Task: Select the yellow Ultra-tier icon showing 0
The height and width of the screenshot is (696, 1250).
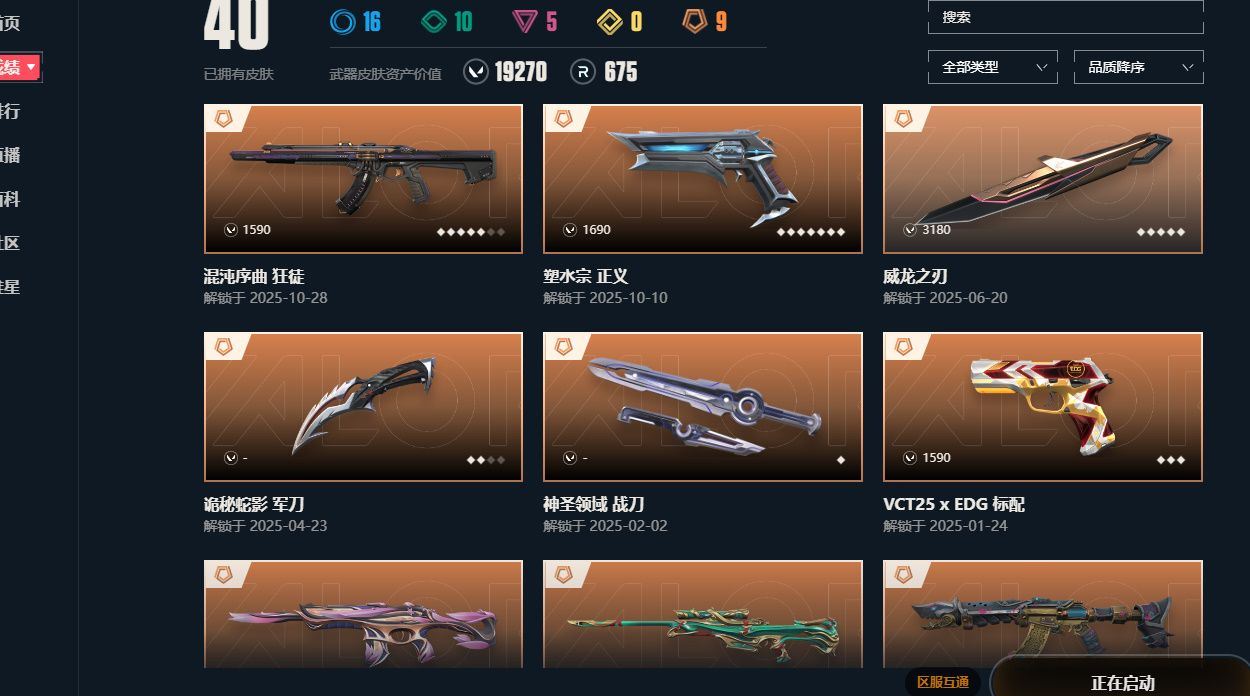Action: [609, 21]
